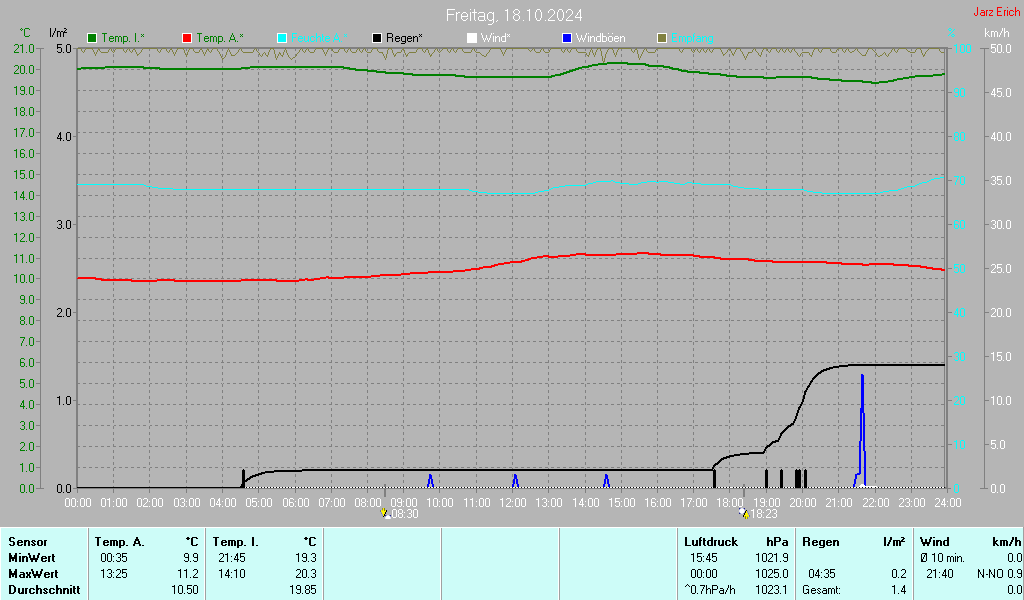Click the 'Ø 10 min.' wind average label
The image size is (1024, 600).
point(944,558)
